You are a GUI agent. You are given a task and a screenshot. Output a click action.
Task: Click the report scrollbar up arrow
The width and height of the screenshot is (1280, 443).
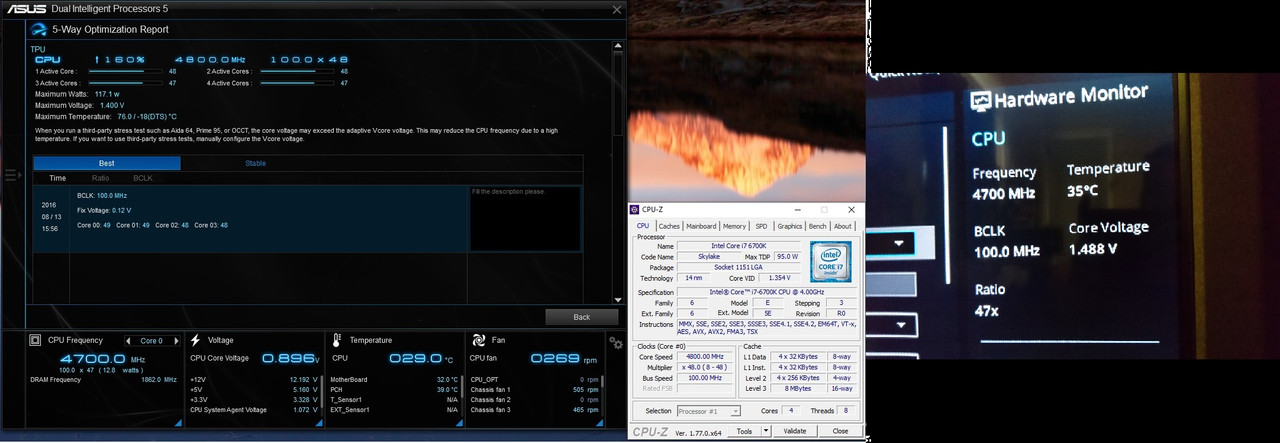tap(619, 46)
